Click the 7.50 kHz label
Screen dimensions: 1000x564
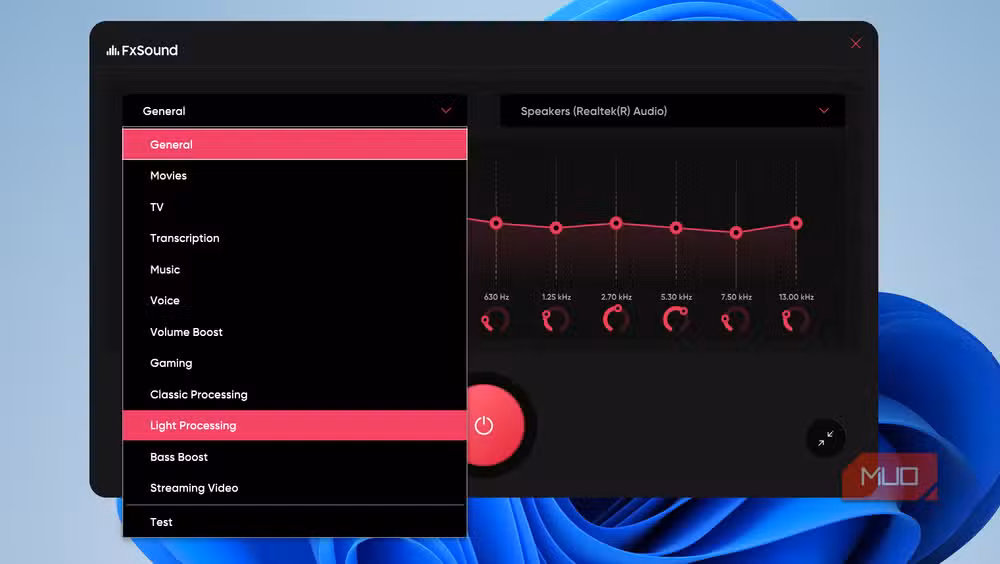[x=736, y=297]
